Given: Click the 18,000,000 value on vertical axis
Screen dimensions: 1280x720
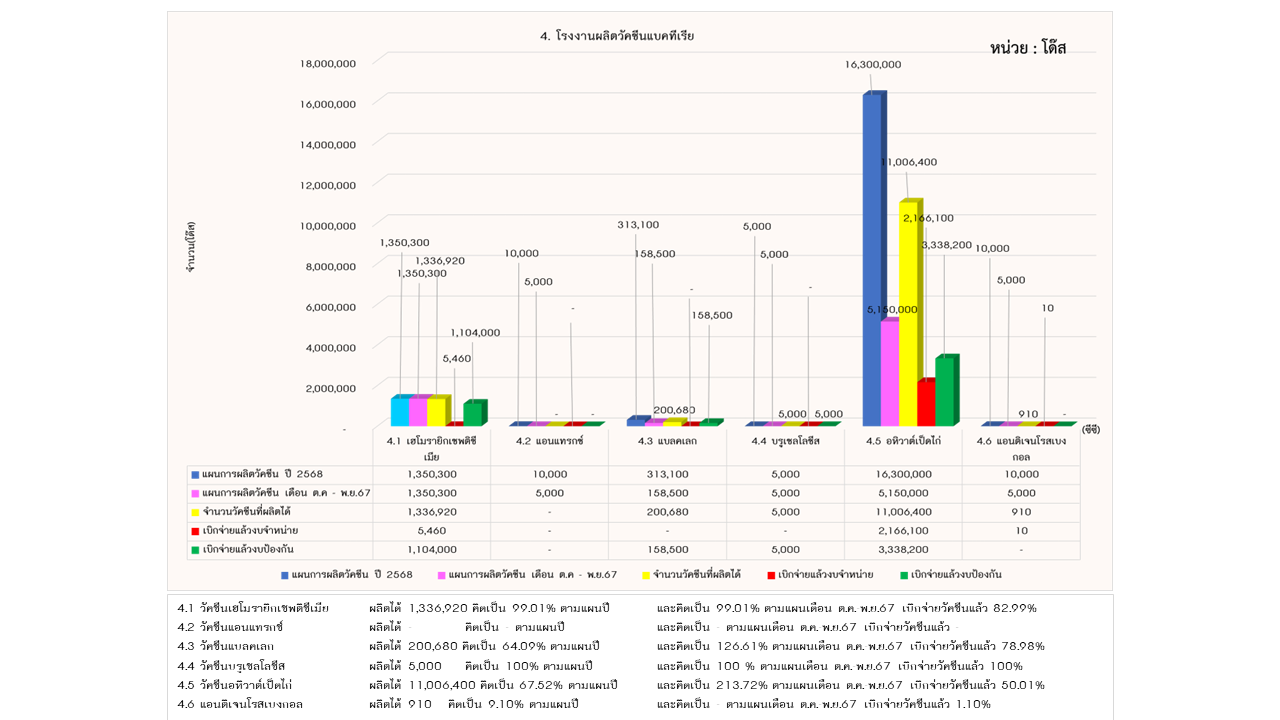Looking at the screenshot, I should (x=328, y=63).
